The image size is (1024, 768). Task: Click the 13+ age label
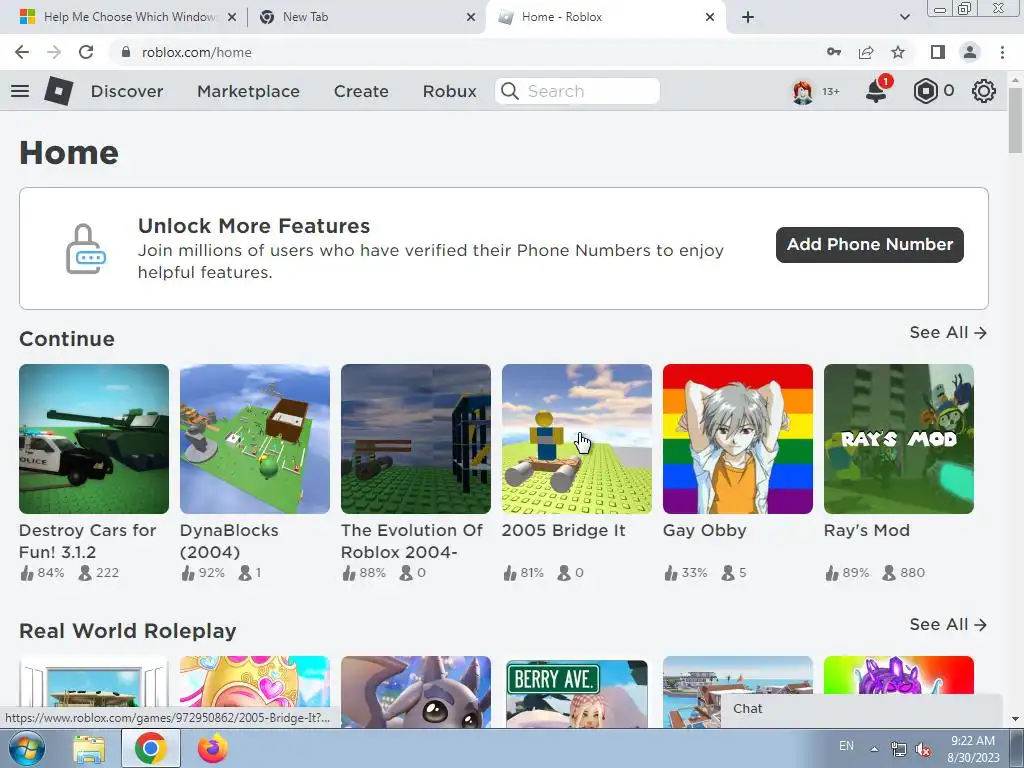coord(831,91)
